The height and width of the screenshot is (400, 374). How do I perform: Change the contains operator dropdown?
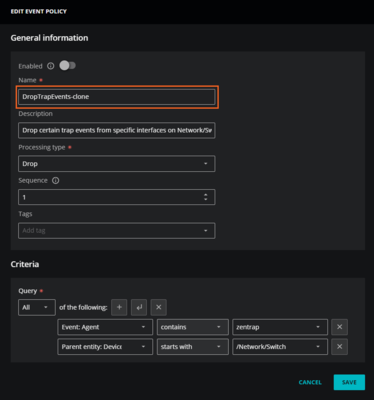193,327
